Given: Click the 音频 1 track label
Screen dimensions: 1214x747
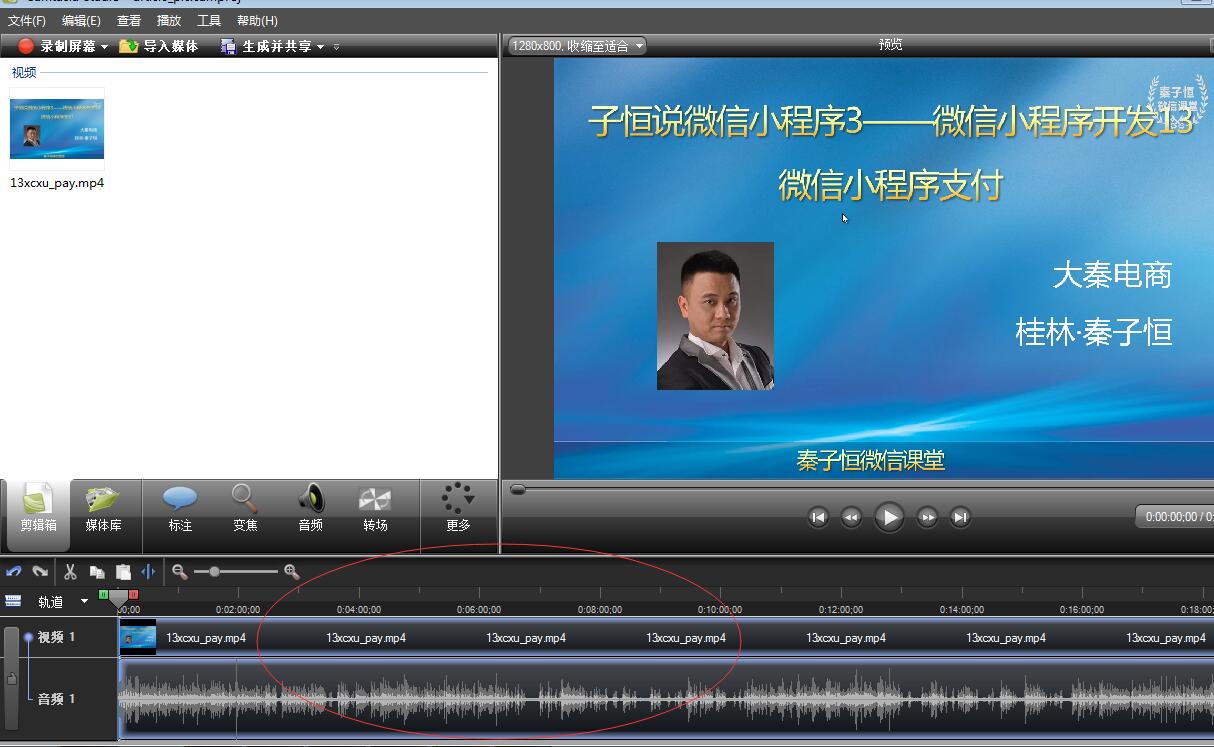Looking at the screenshot, I should (x=57, y=699).
